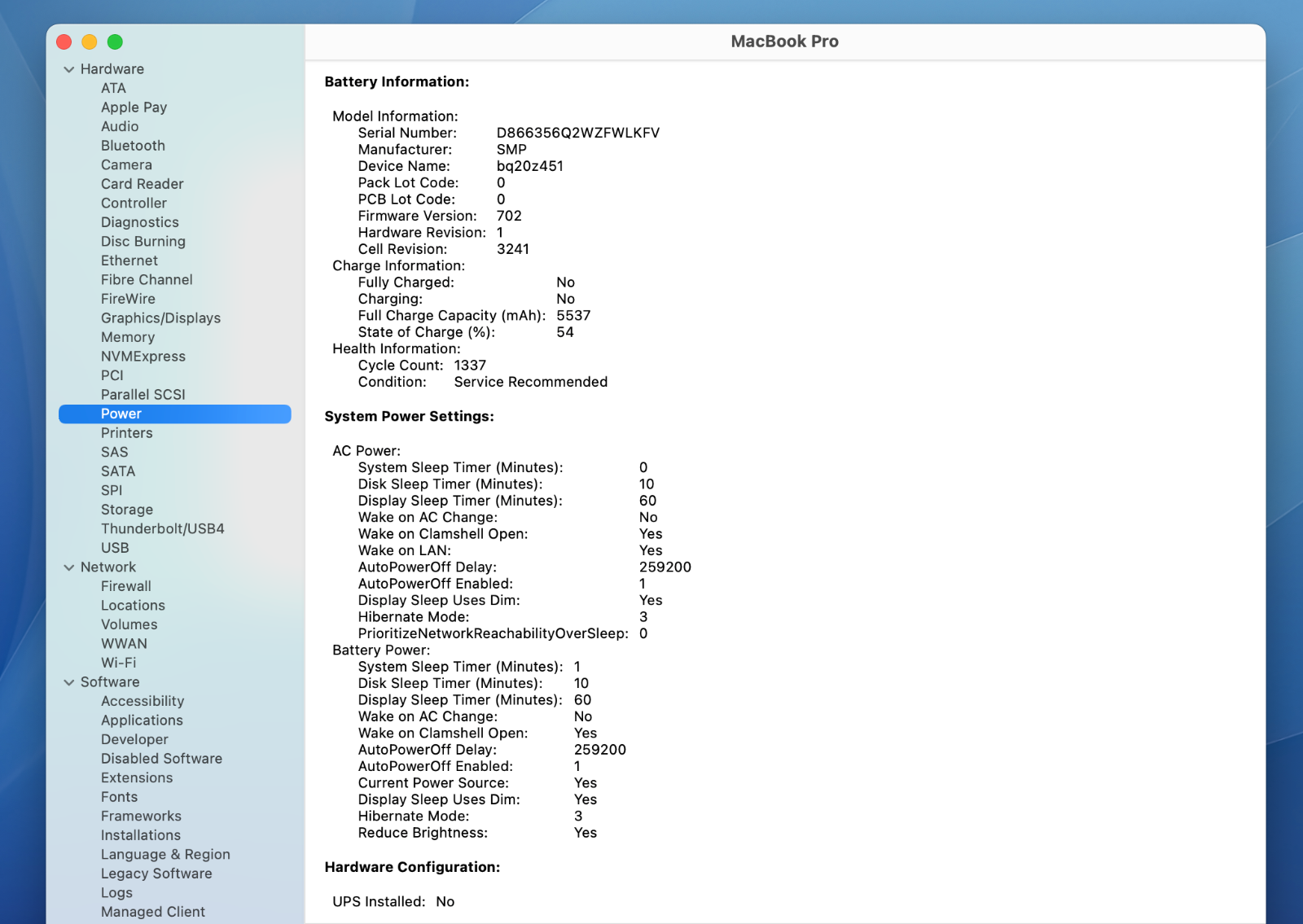Click the Battery Information heading
Image resolution: width=1303 pixels, height=924 pixels.
pyautogui.click(x=397, y=82)
